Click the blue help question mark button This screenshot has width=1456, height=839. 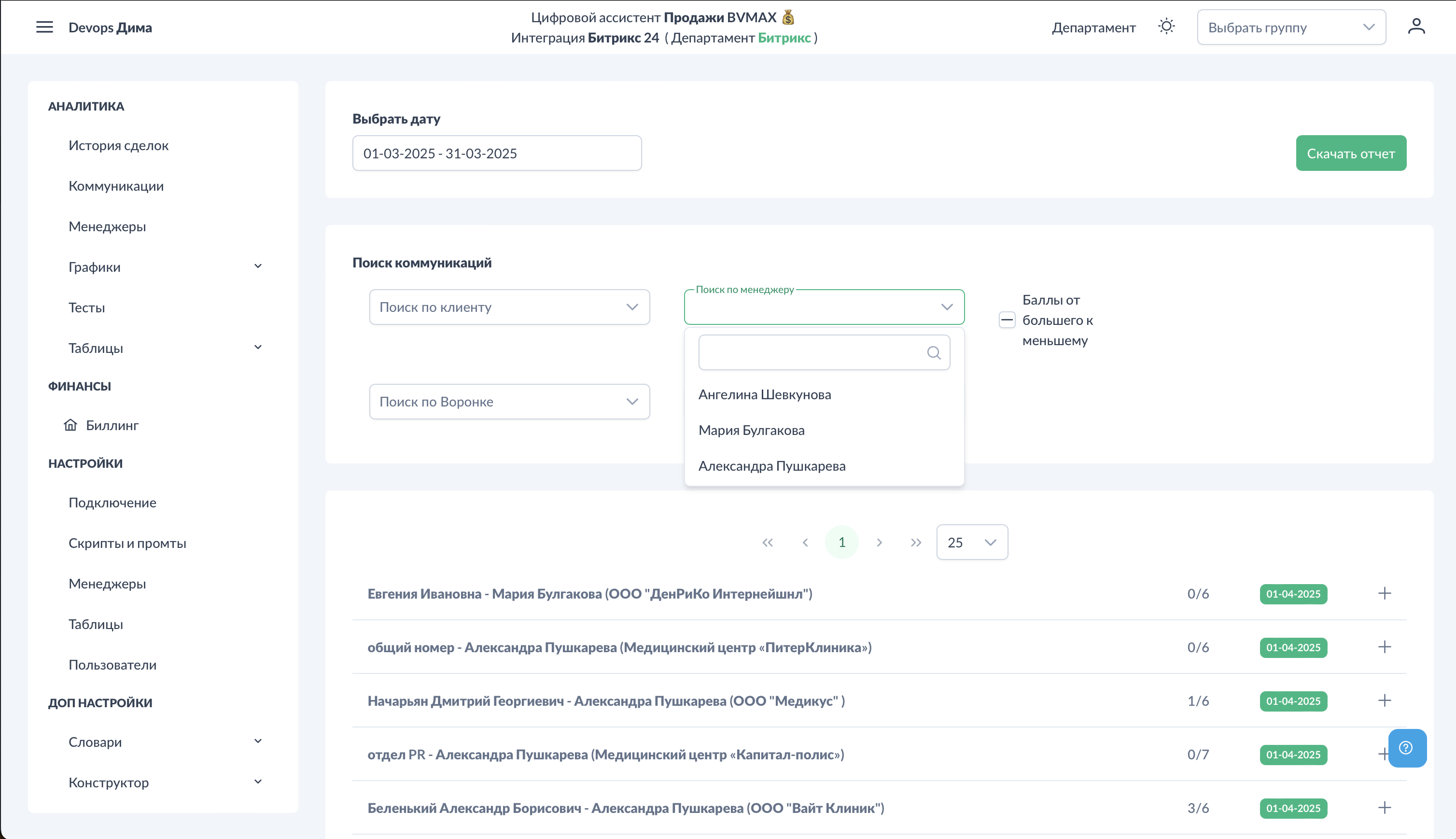coord(1406,747)
